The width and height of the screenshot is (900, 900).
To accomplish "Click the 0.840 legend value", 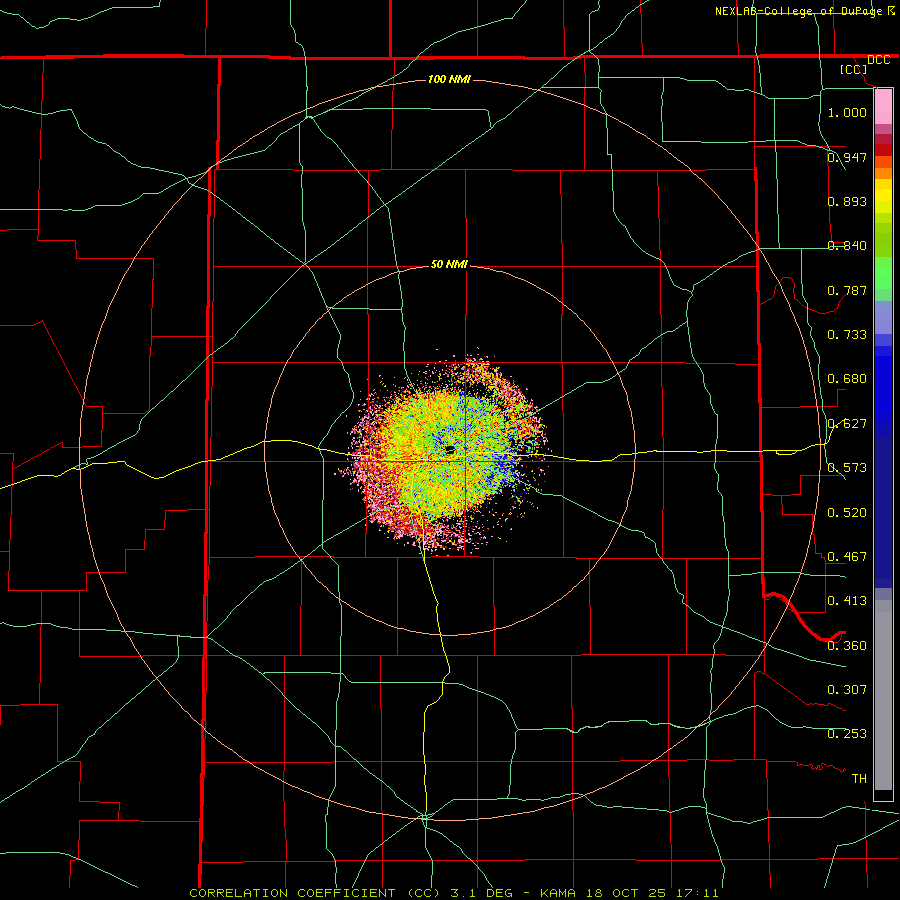I will point(847,246).
